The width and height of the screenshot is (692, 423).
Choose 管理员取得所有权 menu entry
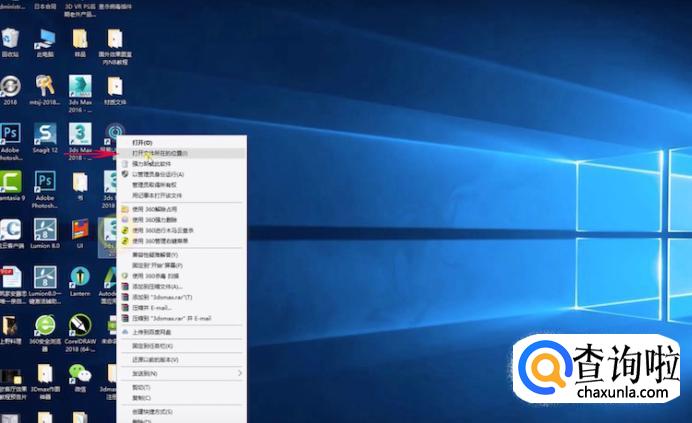pos(181,185)
